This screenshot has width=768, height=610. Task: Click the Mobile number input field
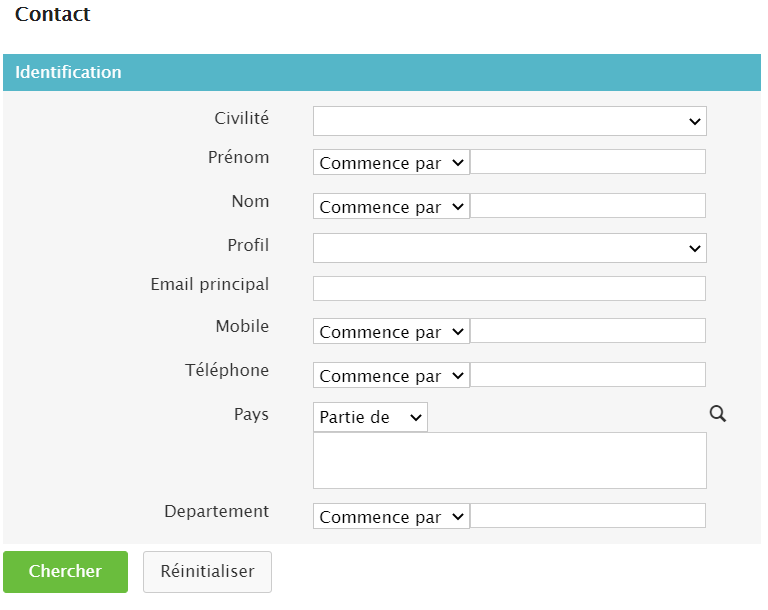(587, 331)
